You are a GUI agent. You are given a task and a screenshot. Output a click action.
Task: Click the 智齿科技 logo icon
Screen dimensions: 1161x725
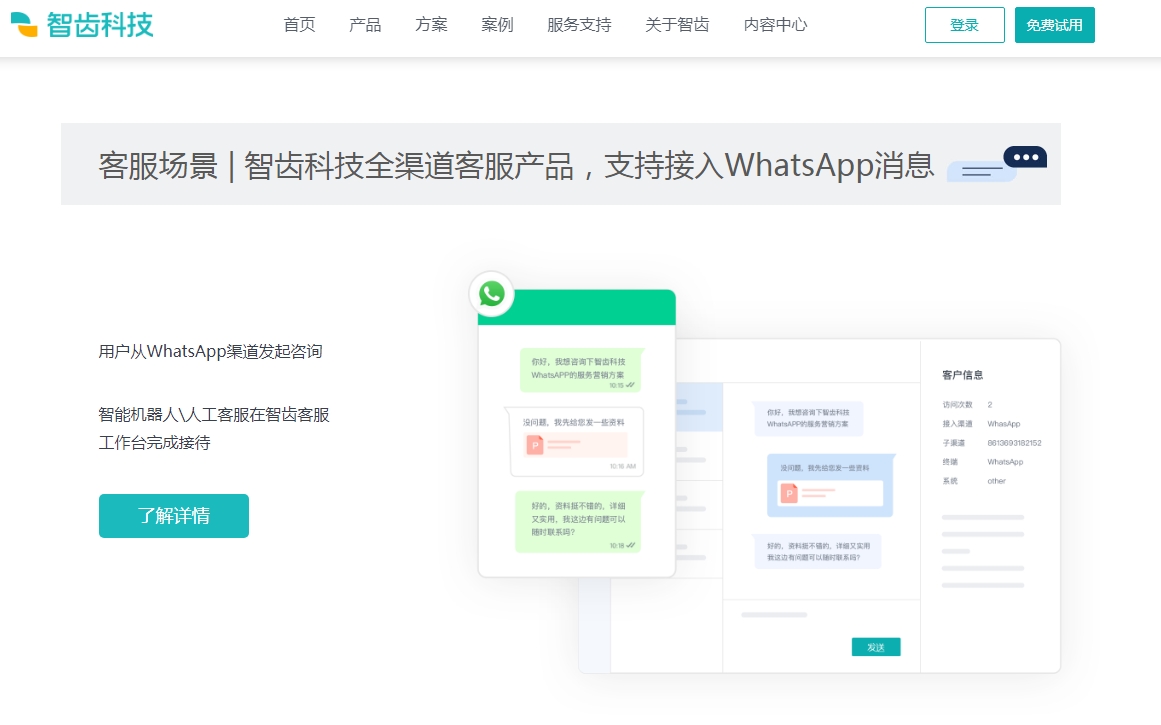point(25,25)
